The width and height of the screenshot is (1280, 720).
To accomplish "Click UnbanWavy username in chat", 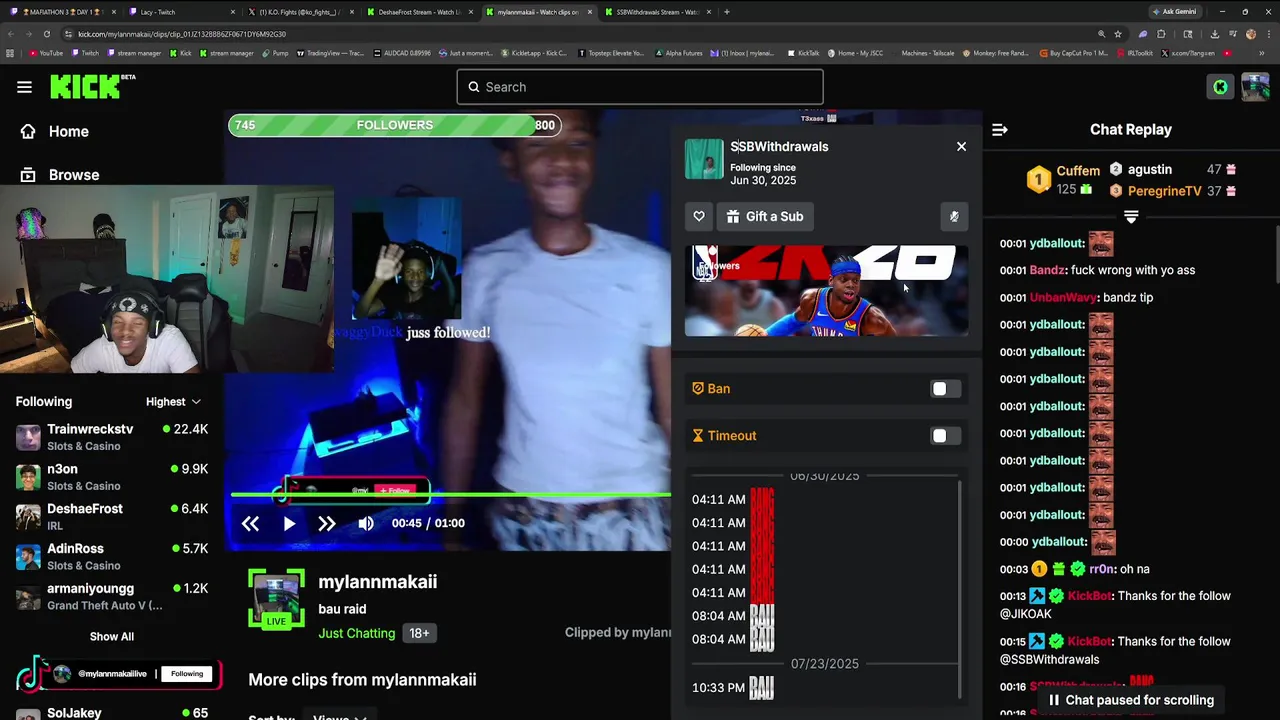I will 1063,298.
